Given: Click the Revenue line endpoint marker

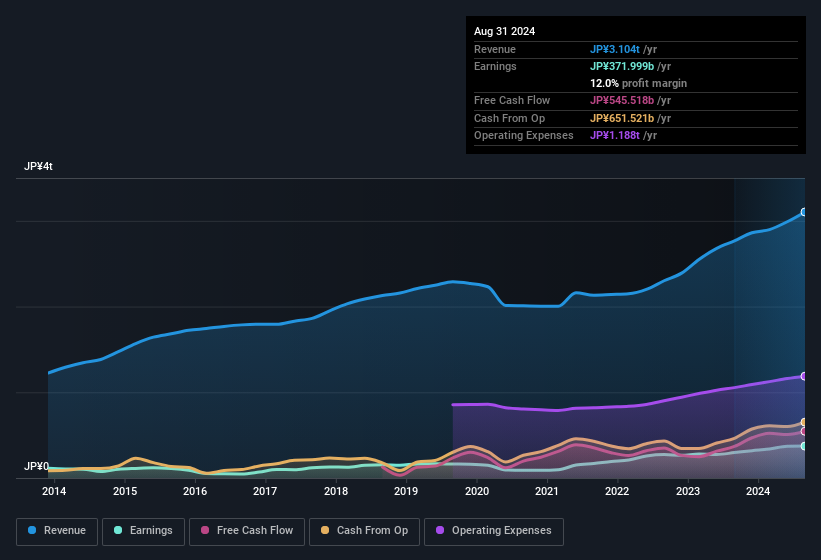Looking at the screenshot, I should click(803, 213).
